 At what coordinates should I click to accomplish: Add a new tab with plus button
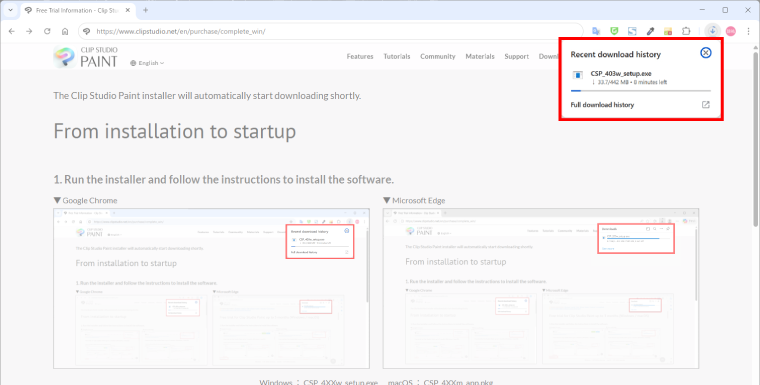(x=145, y=10)
